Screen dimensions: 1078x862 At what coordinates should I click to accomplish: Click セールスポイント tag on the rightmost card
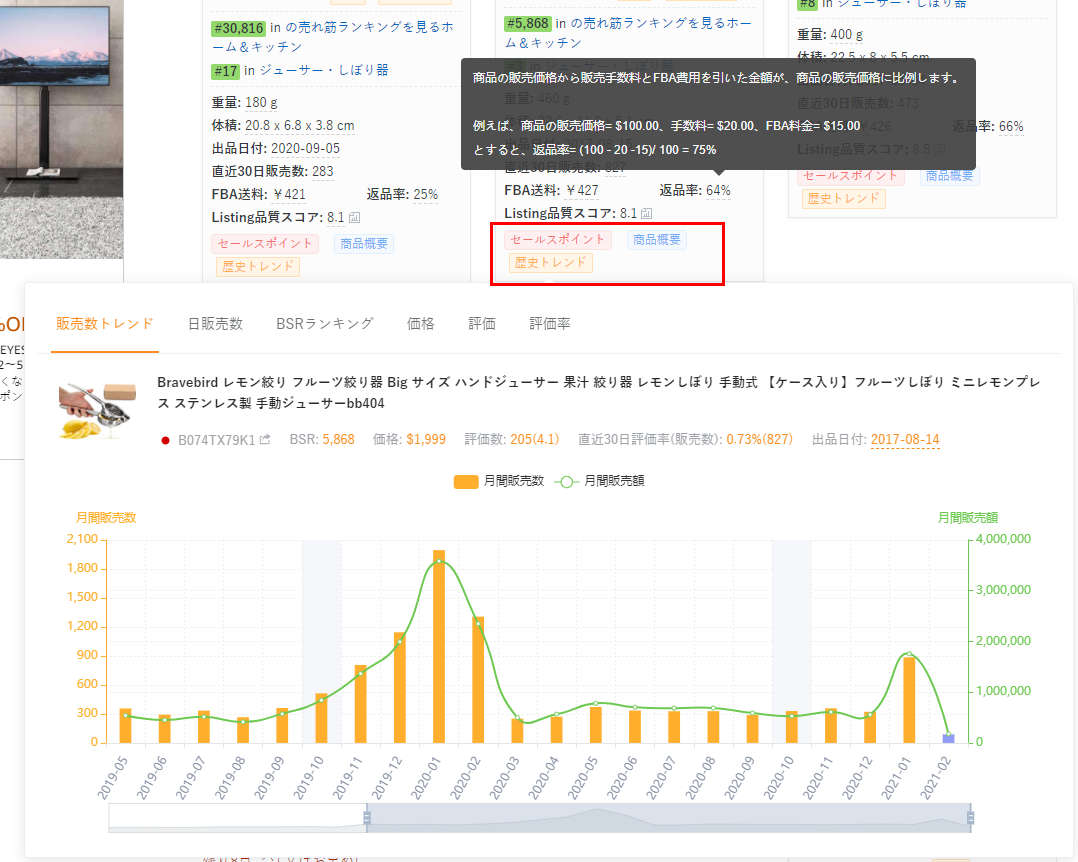click(850, 175)
